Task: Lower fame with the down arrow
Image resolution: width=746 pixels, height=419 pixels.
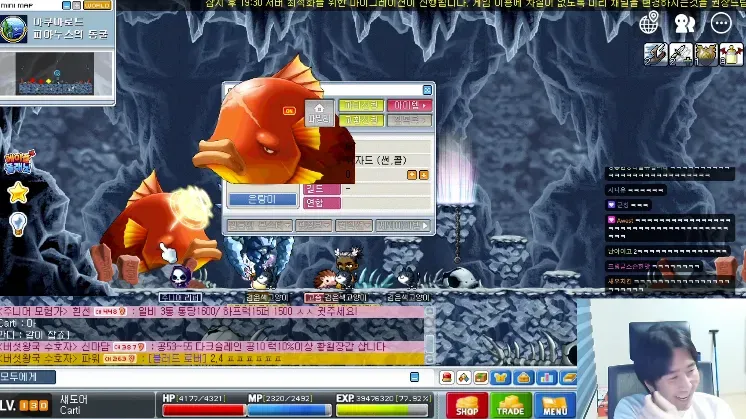Action: point(423,175)
